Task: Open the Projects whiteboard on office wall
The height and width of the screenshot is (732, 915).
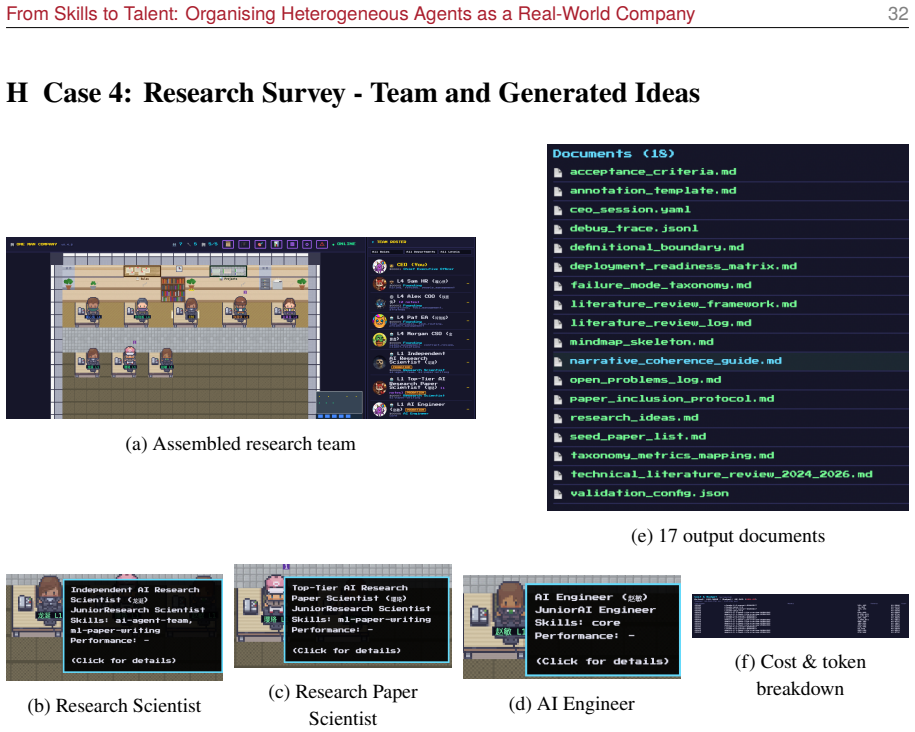Action: (228, 271)
